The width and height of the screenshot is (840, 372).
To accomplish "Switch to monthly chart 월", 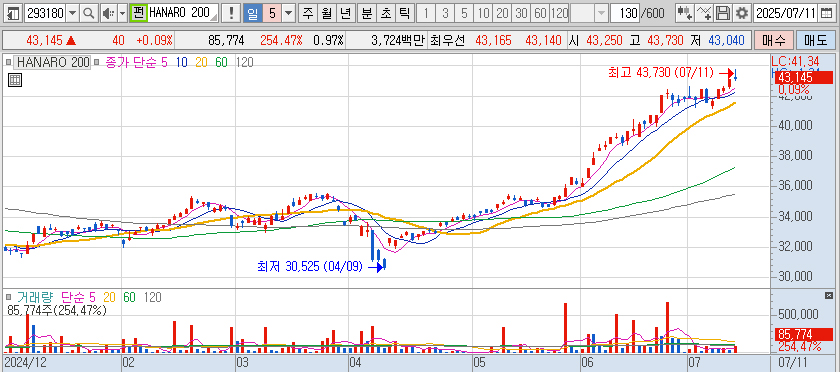I will pyautogui.click(x=326, y=13).
